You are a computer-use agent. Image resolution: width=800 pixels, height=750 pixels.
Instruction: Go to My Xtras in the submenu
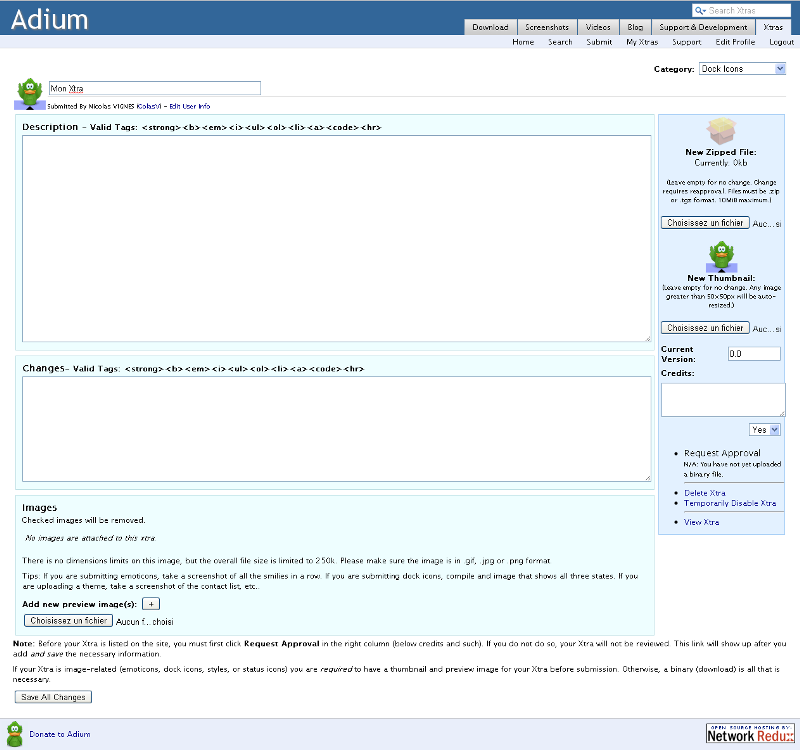(x=642, y=42)
